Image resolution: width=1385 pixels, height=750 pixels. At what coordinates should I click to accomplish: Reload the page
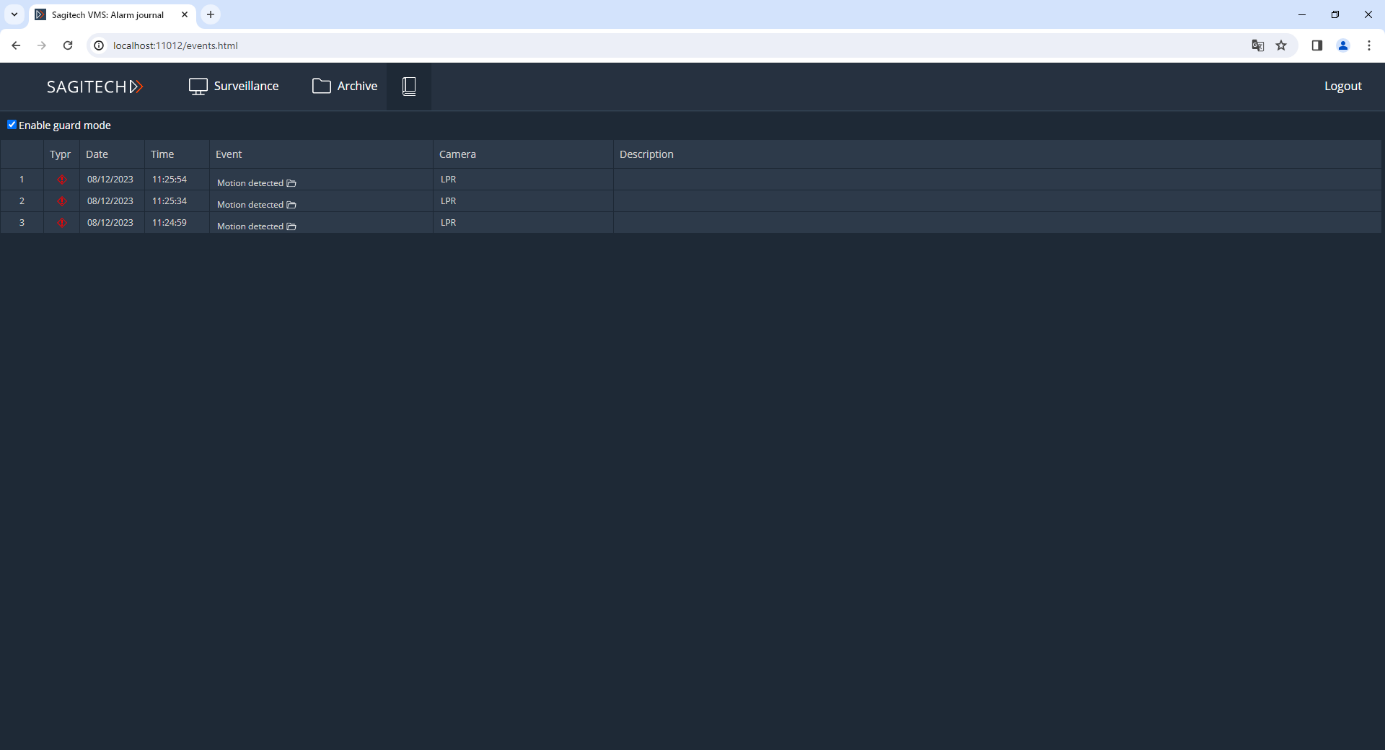pyautogui.click(x=68, y=45)
